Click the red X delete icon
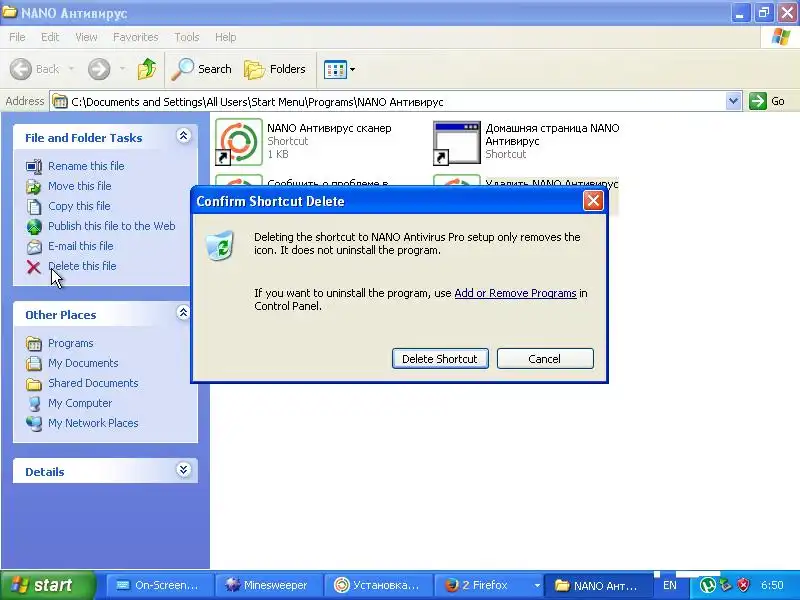The height and width of the screenshot is (600, 800). (x=34, y=267)
